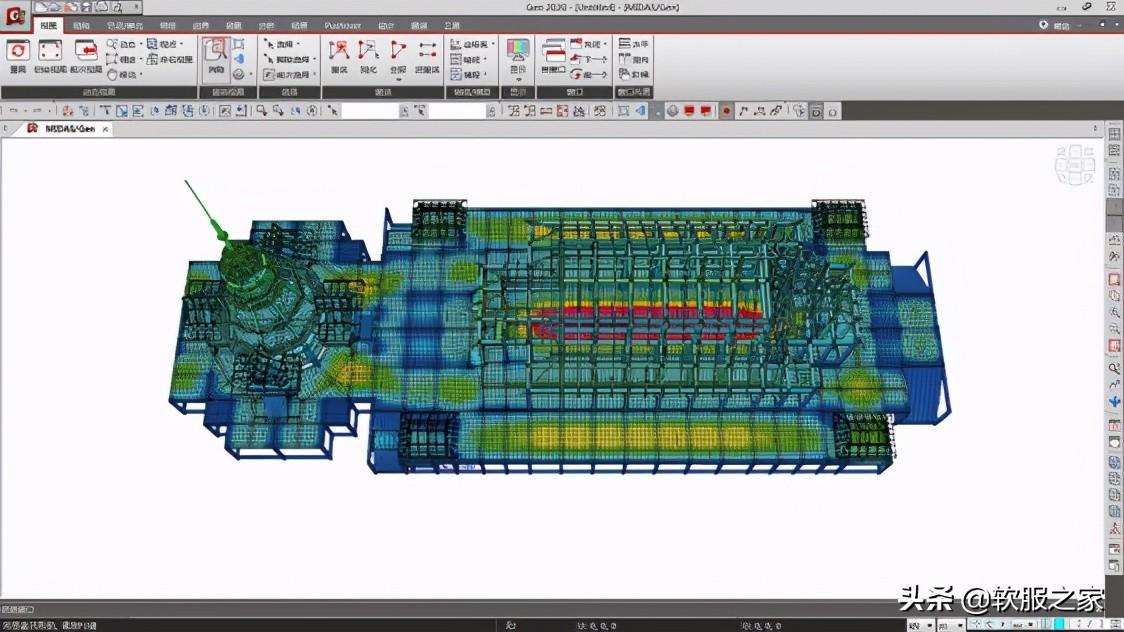Open the MIDAS application logo menu
This screenshot has height=632, width=1124.
tap(15, 16)
